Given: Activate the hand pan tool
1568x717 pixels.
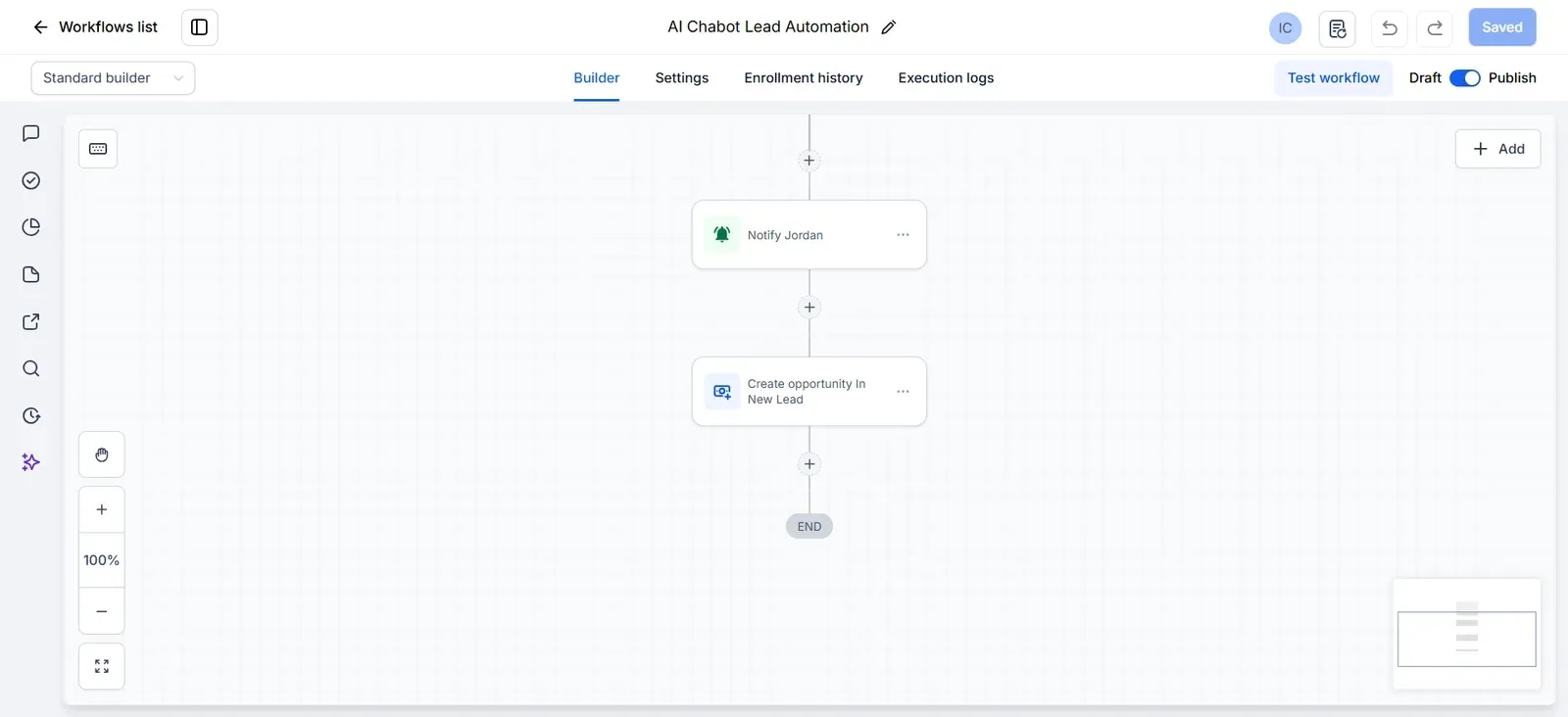Looking at the screenshot, I should 102,454.
